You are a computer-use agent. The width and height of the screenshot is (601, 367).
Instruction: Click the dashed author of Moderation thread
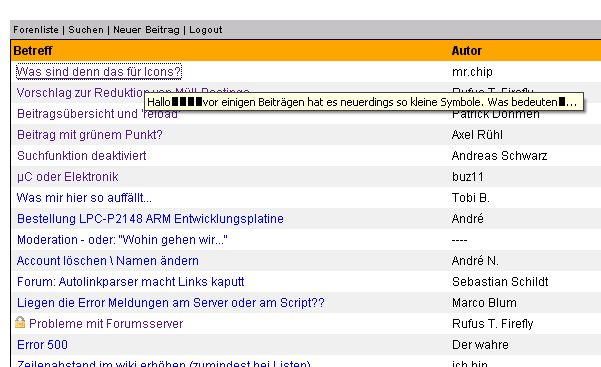coord(459,240)
